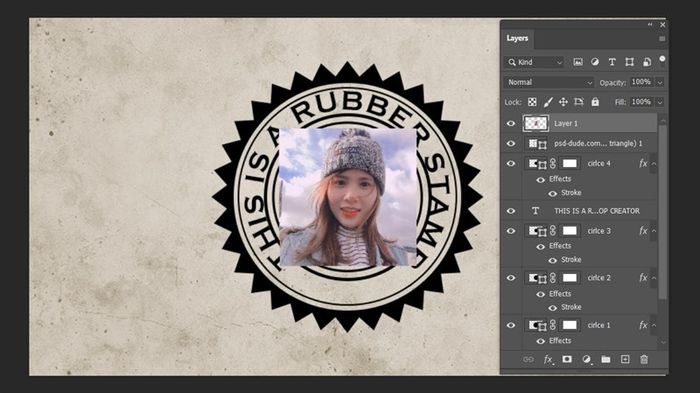
Task: Click the T type icon of text layer
Action: pos(535,211)
